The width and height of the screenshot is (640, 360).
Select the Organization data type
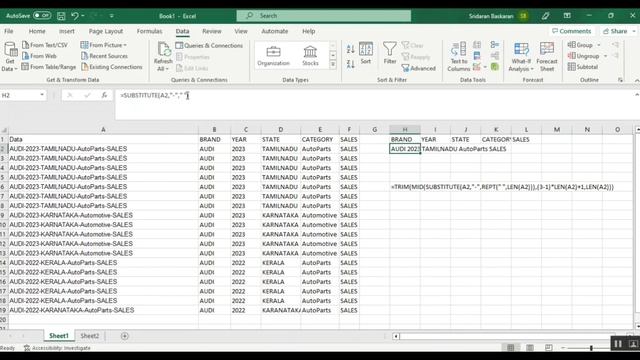(x=273, y=56)
